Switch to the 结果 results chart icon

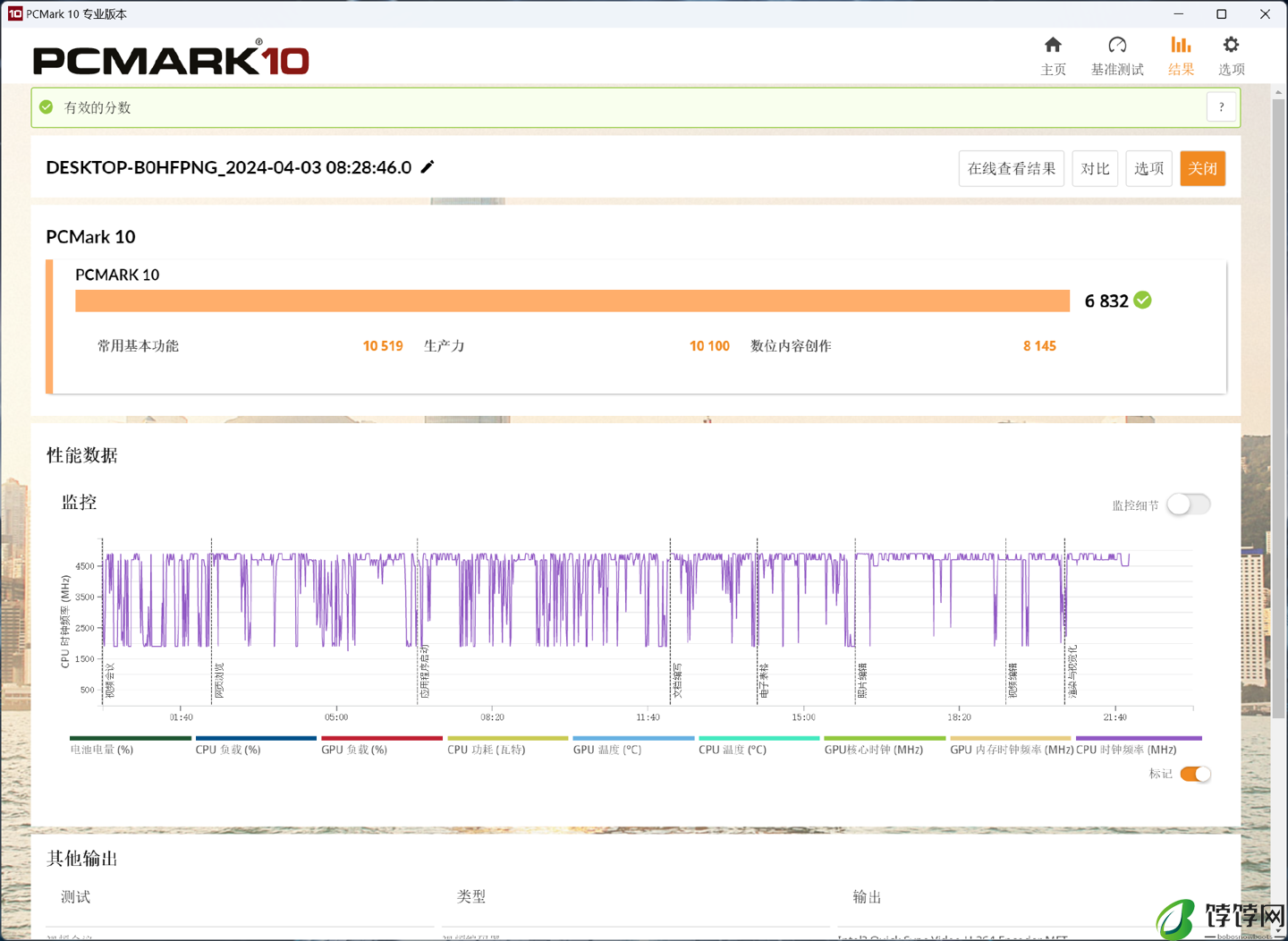[1181, 45]
